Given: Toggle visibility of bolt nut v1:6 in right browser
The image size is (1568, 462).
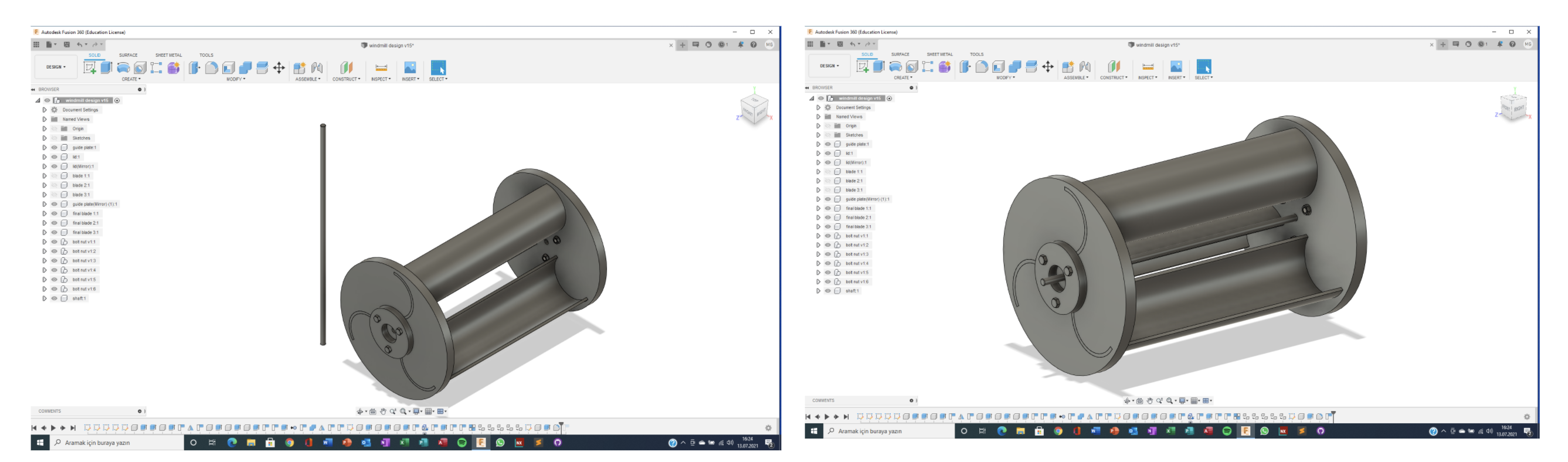Looking at the screenshot, I should pos(828,282).
